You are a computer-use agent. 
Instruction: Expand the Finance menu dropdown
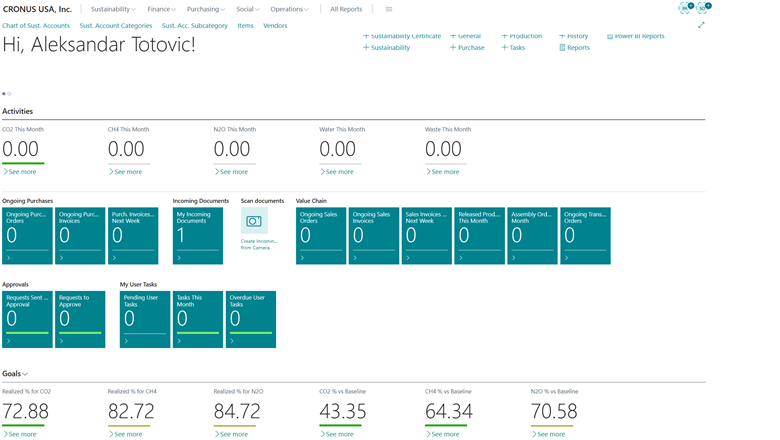pos(161,9)
